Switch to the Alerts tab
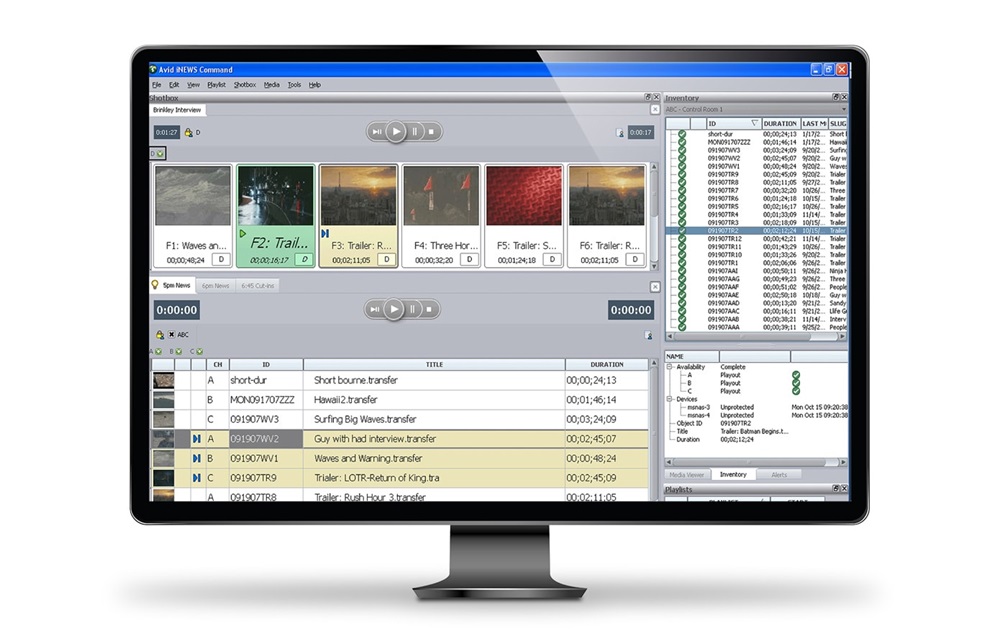This screenshot has width=1000, height=635. 779,475
